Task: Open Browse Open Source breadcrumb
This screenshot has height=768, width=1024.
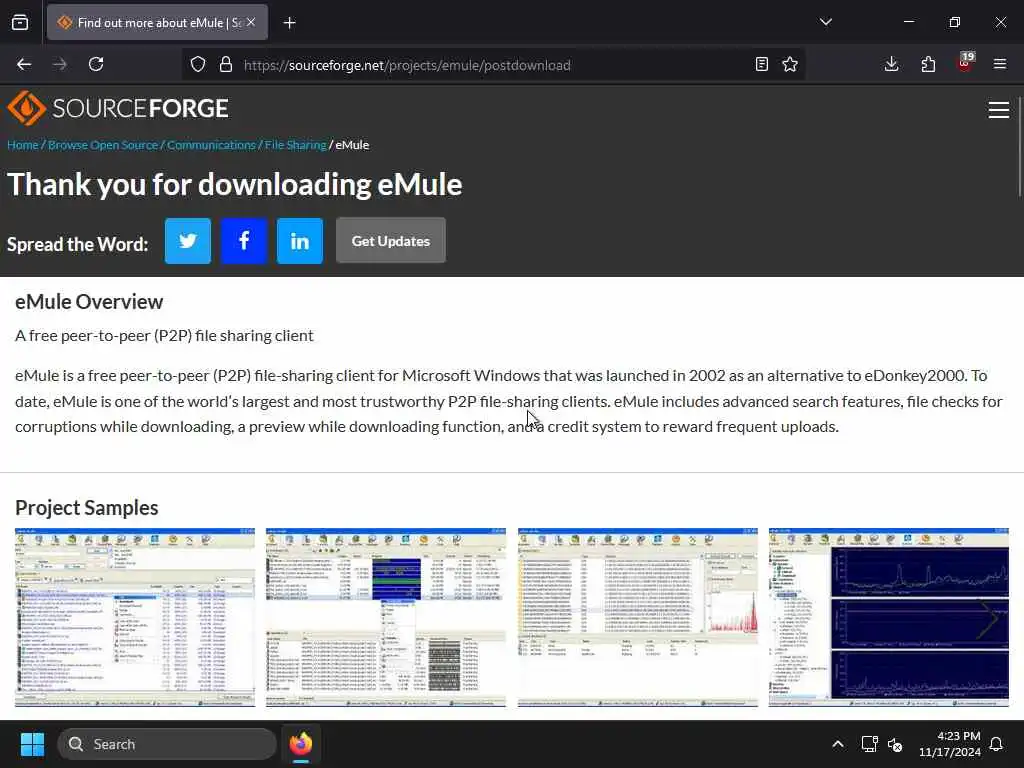Action: [103, 145]
